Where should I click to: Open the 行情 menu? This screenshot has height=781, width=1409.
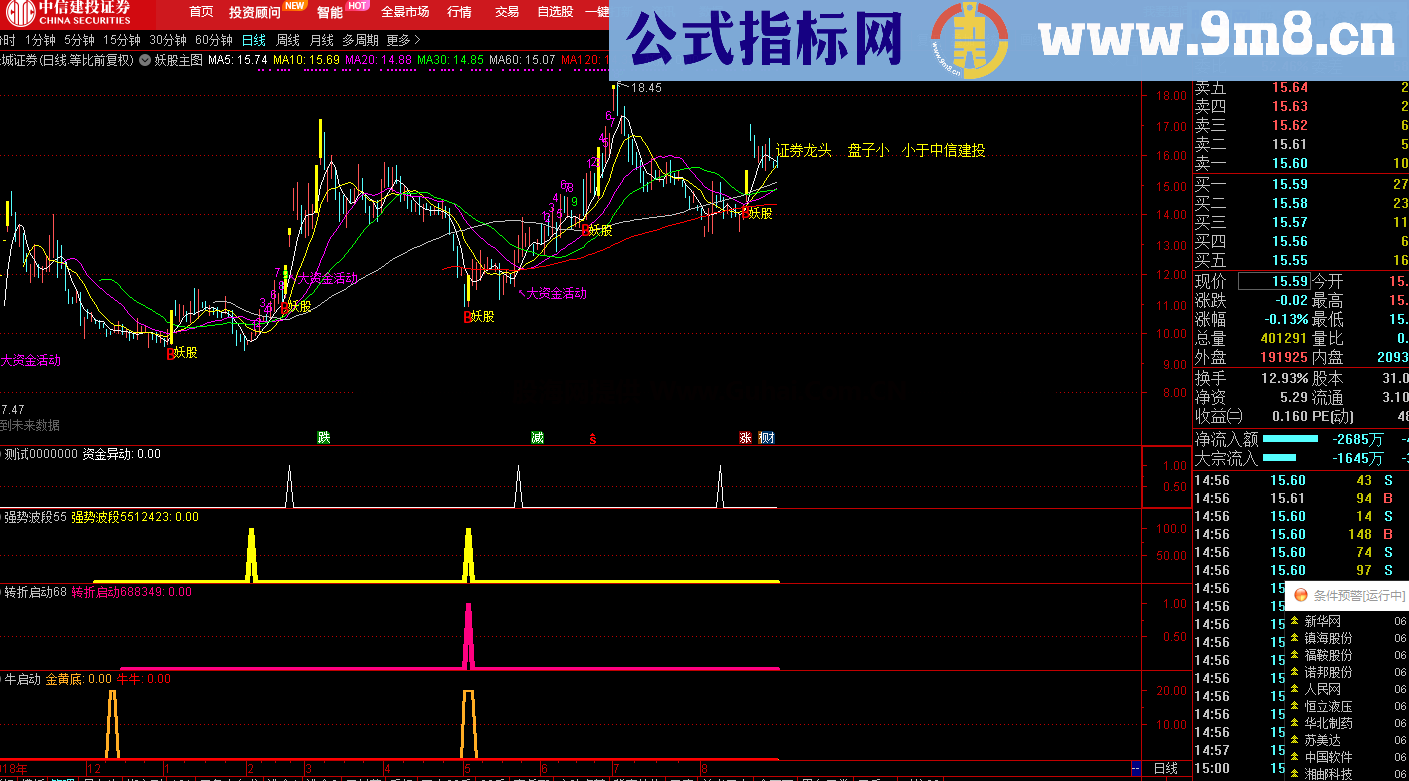(x=459, y=11)
